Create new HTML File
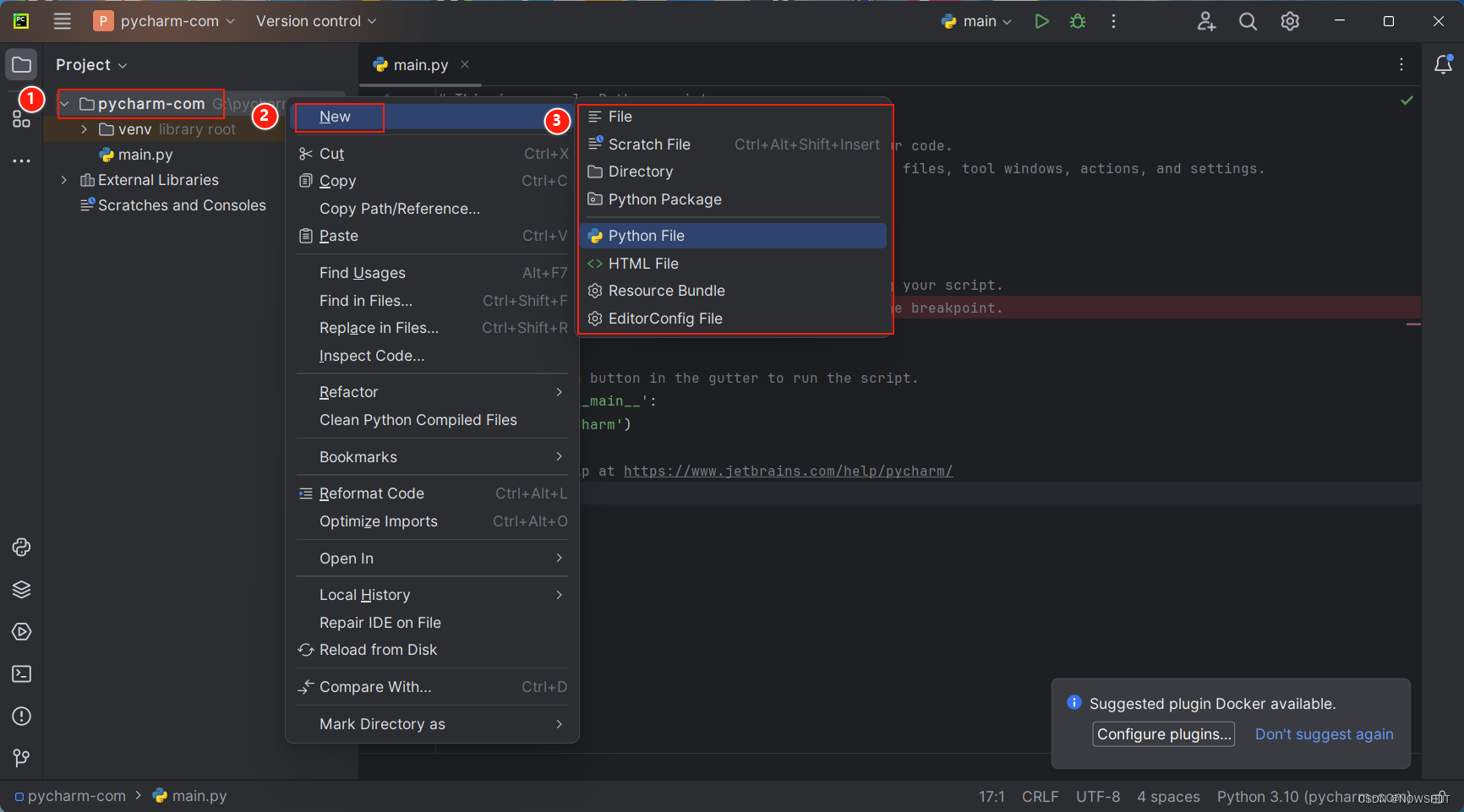 click(734, 264)
